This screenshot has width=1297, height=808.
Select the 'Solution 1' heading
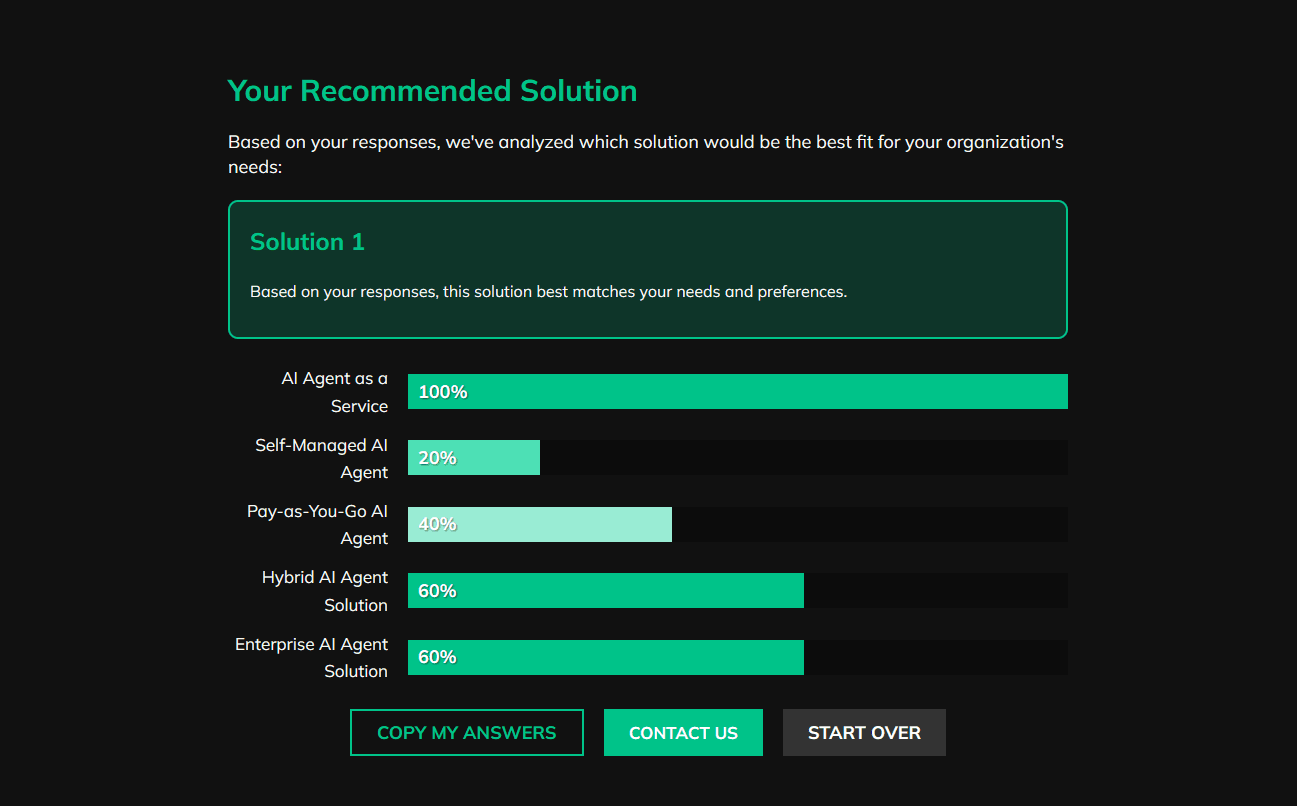click(x=307, y=242)
